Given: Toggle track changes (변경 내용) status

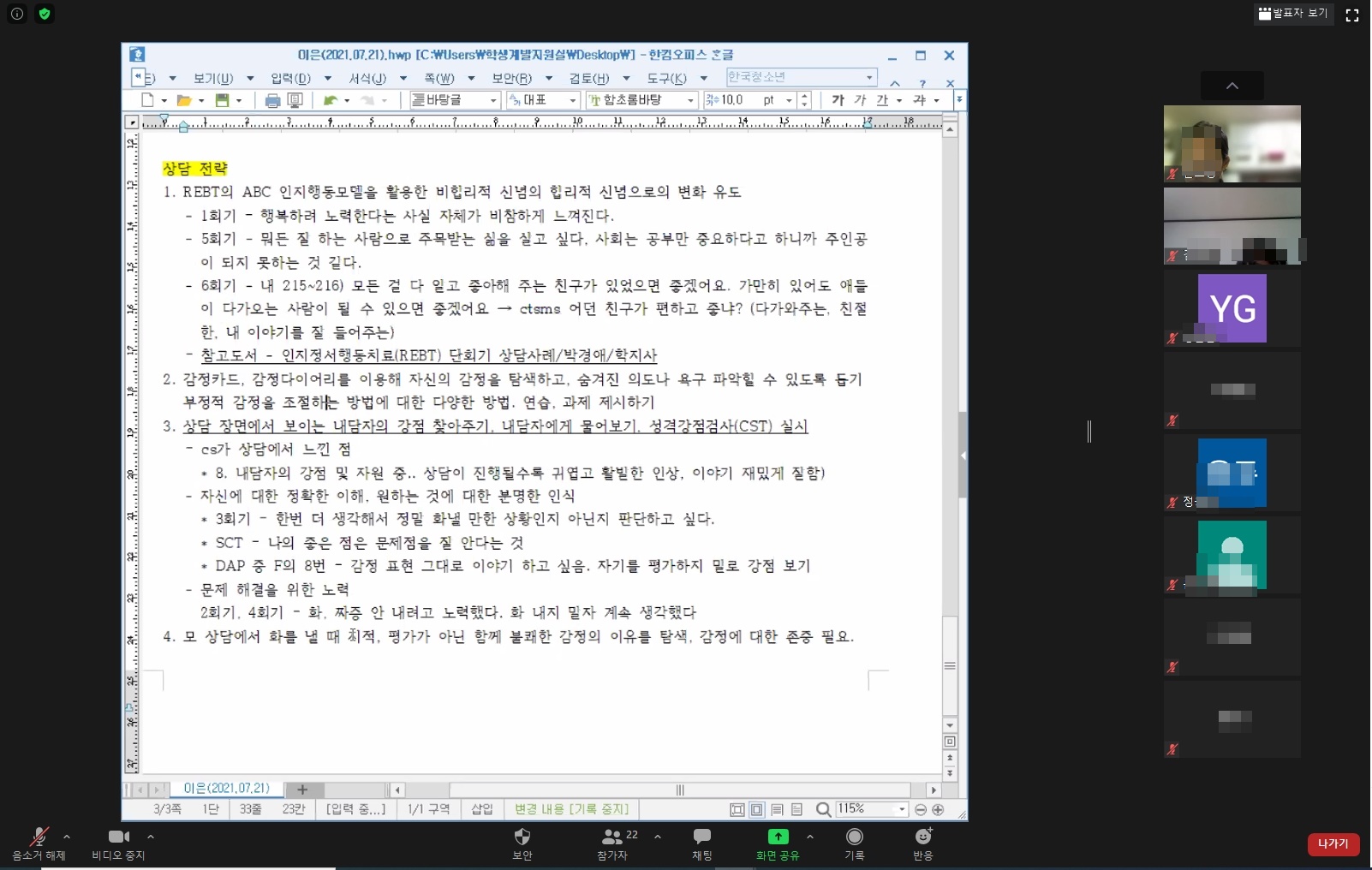Looking at the screenshot, I should click(x=571, y=809).
